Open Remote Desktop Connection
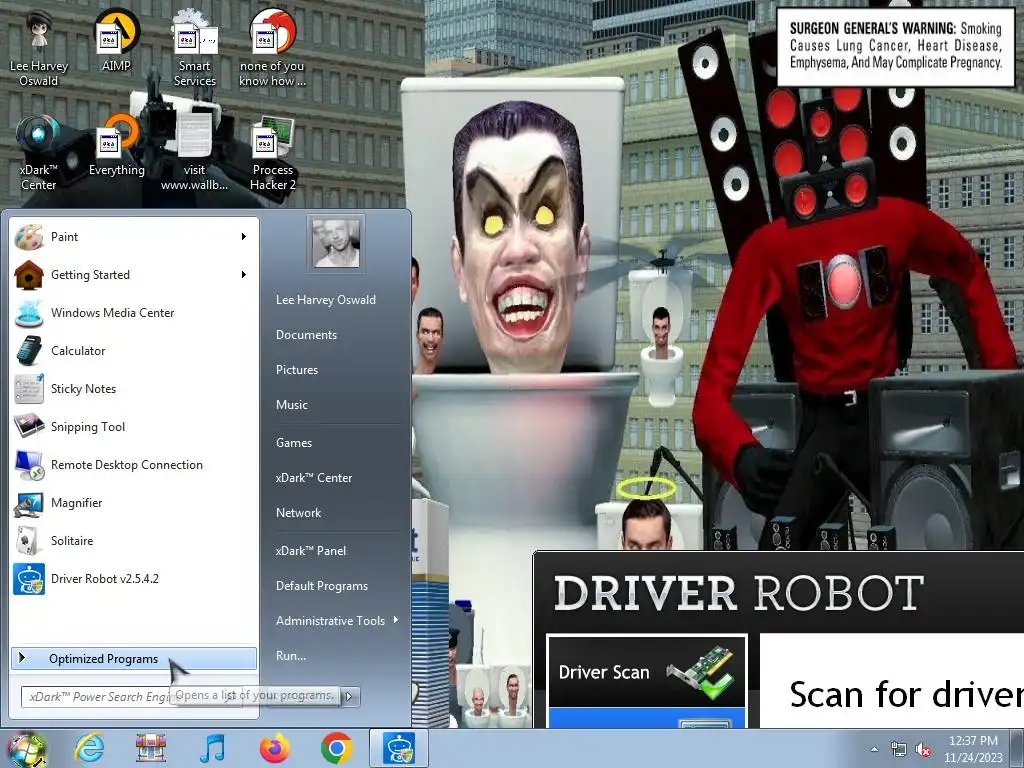The image size is (1024, 768). 133,464
